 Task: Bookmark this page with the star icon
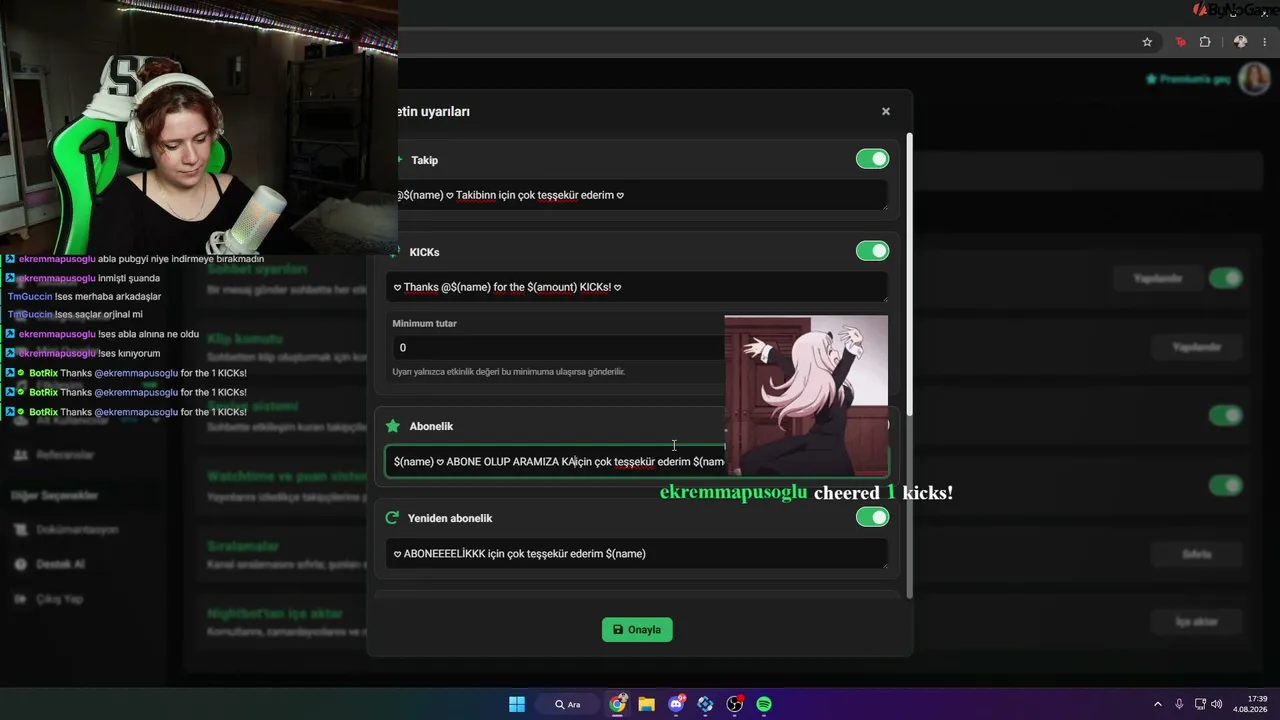(x=1147, y=42)
